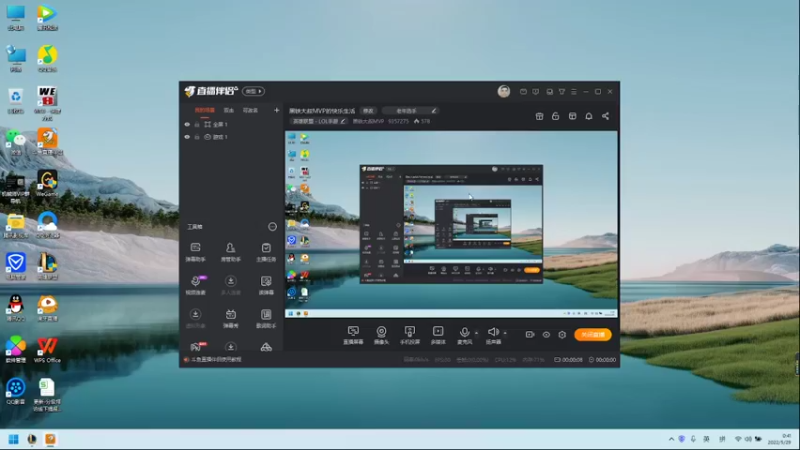Toggle the preview eye icon in bottom toolbar
800x450 pixels.
coord(546,335)
